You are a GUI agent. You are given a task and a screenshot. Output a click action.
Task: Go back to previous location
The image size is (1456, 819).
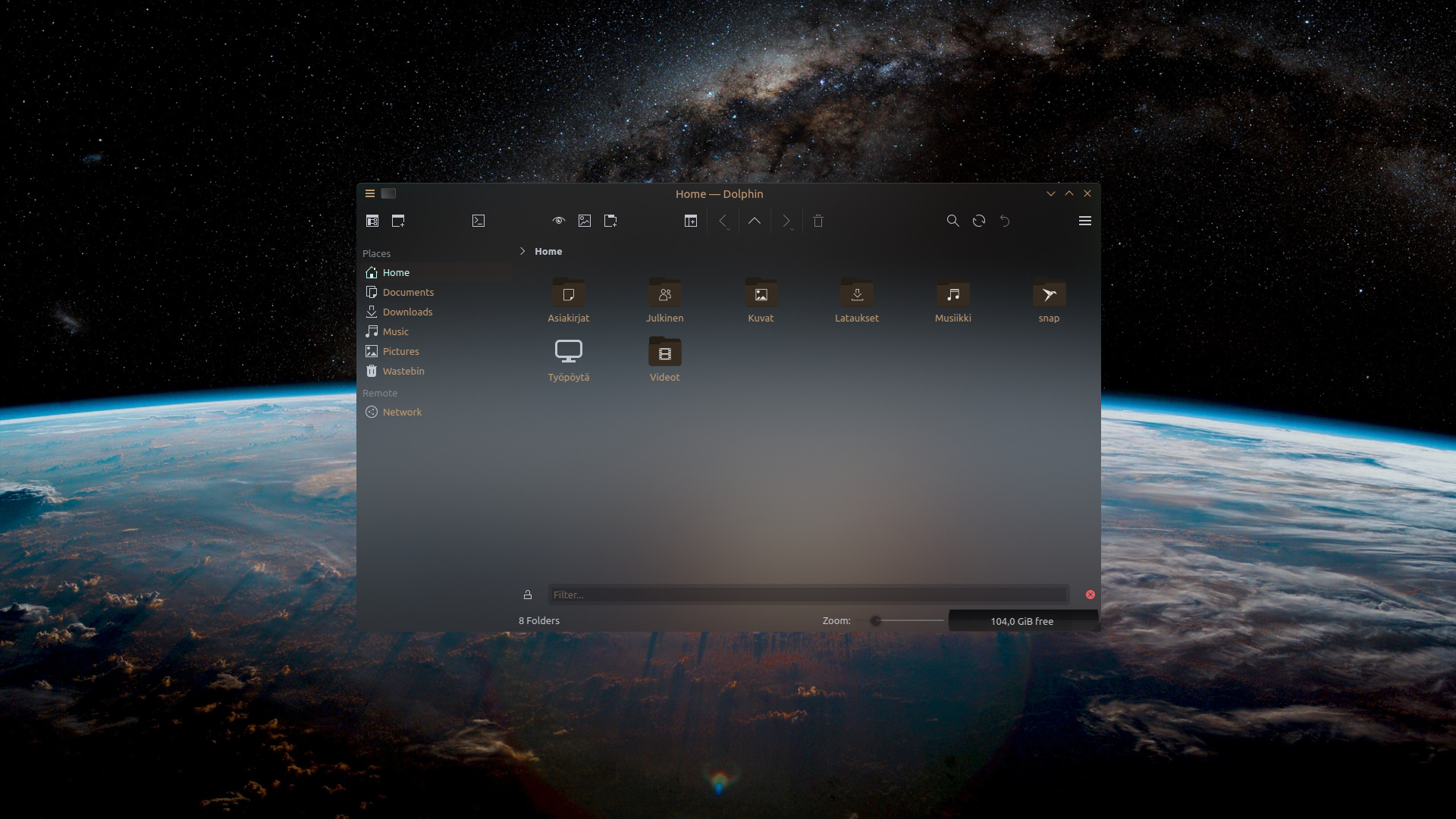tap(723, 221)
